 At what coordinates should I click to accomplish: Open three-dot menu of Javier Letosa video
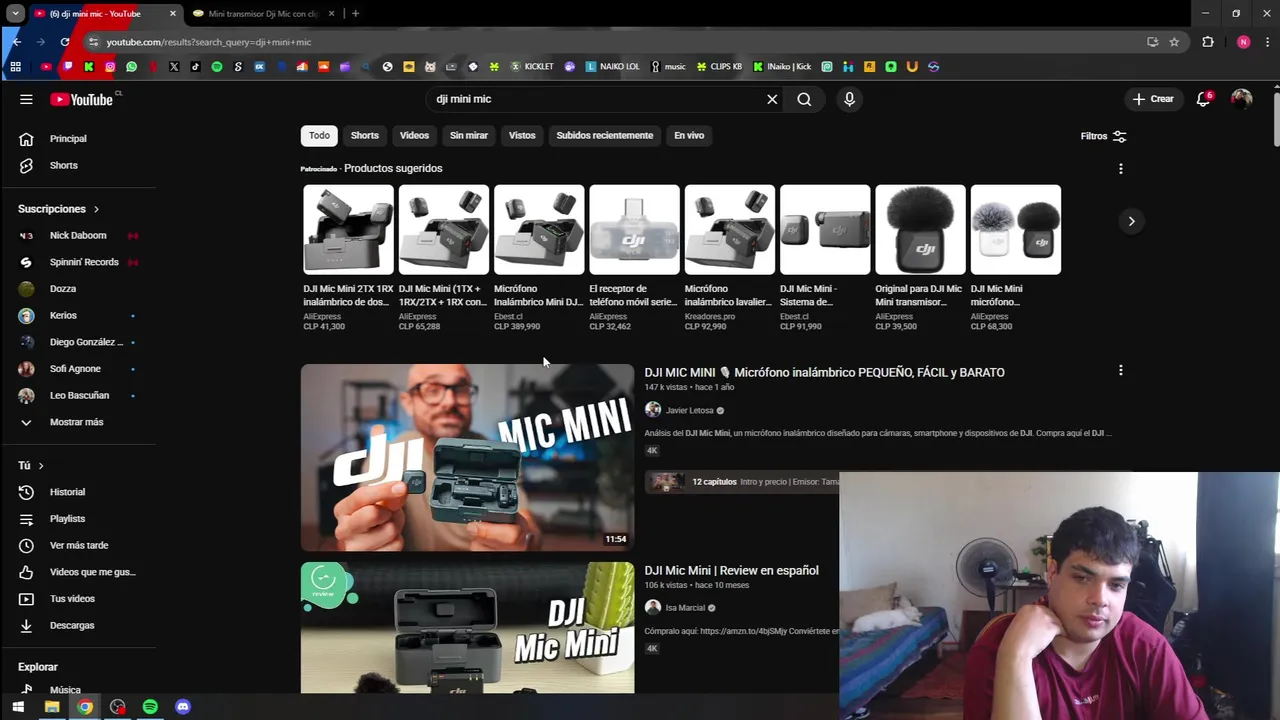pos(1120,370)
